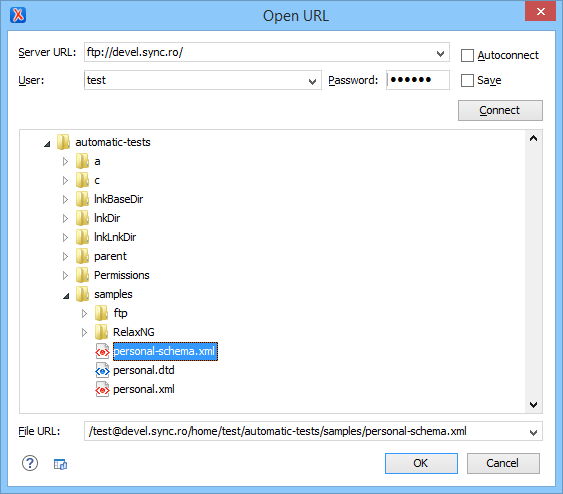Click the file browser icon next to help

(60, 464)
